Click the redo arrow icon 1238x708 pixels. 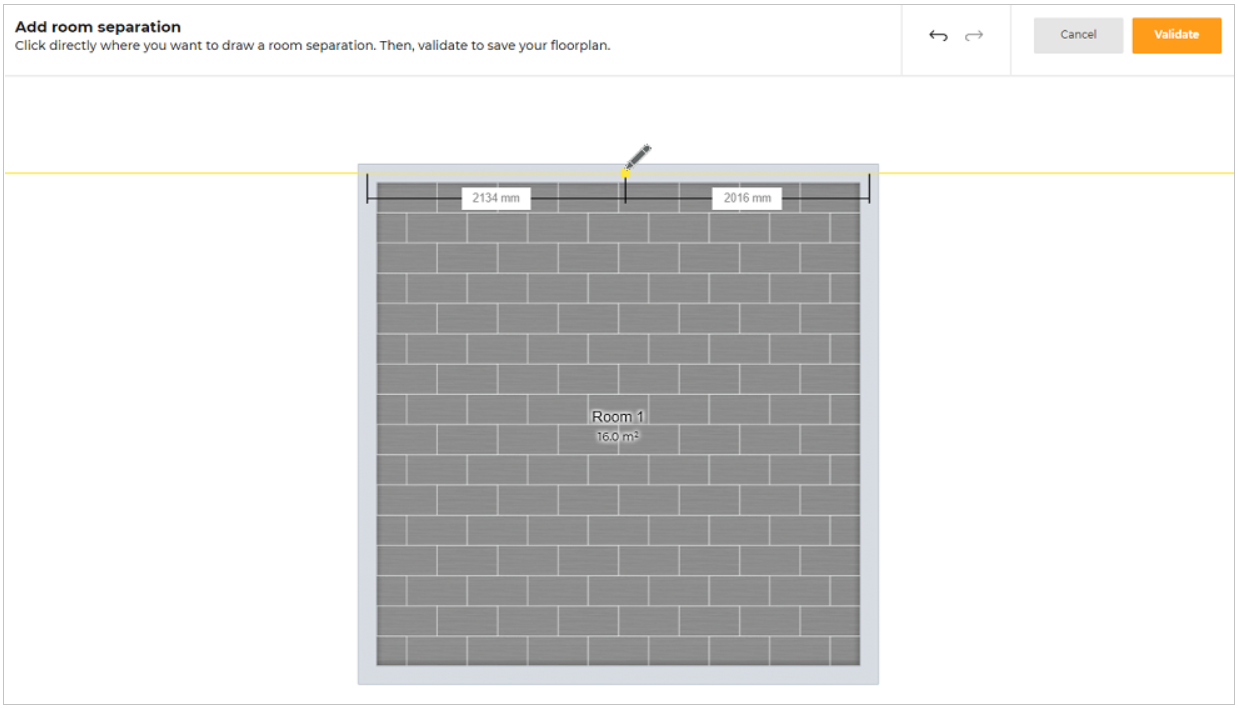point(974,36)
